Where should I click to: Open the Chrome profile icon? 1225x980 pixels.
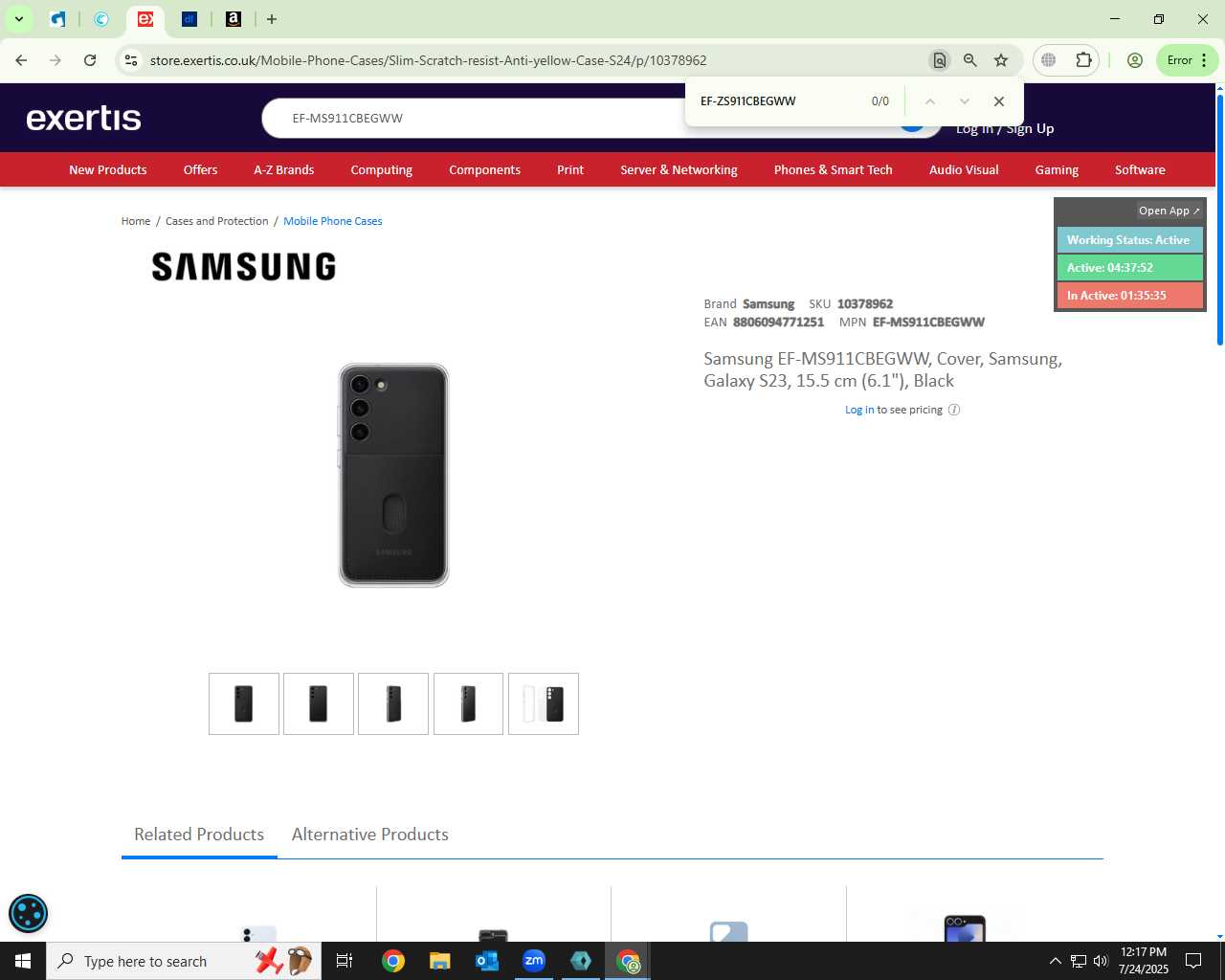tap(1135, 60)
